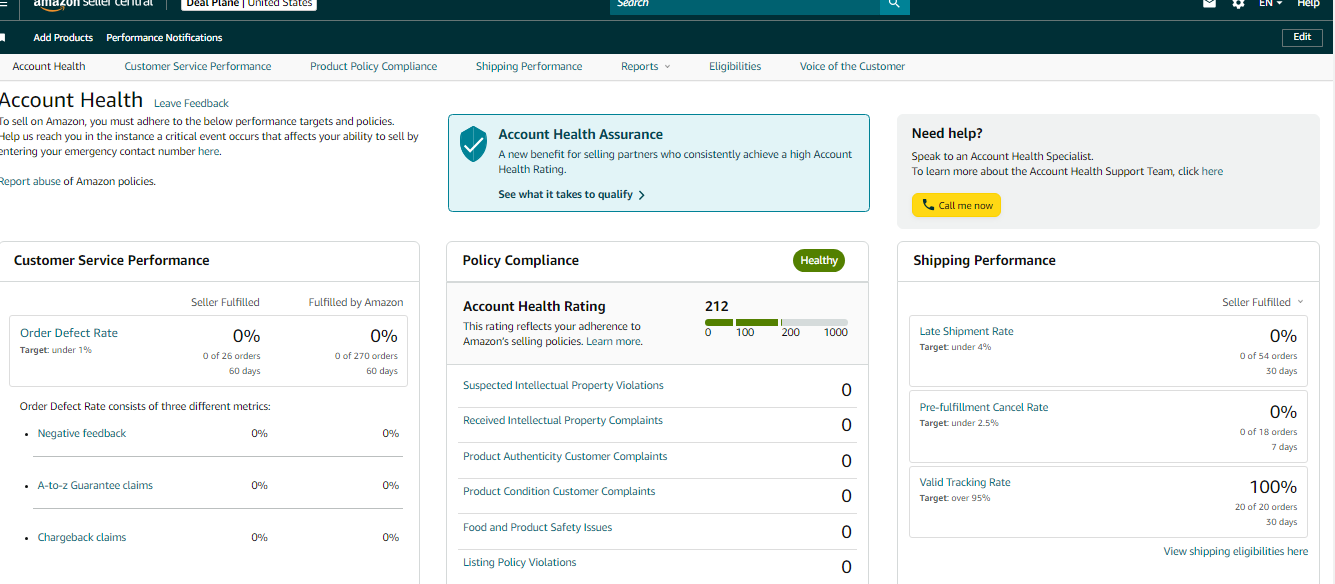
Task: Click the Deal Plane United States selector
Action: point(249,4)
